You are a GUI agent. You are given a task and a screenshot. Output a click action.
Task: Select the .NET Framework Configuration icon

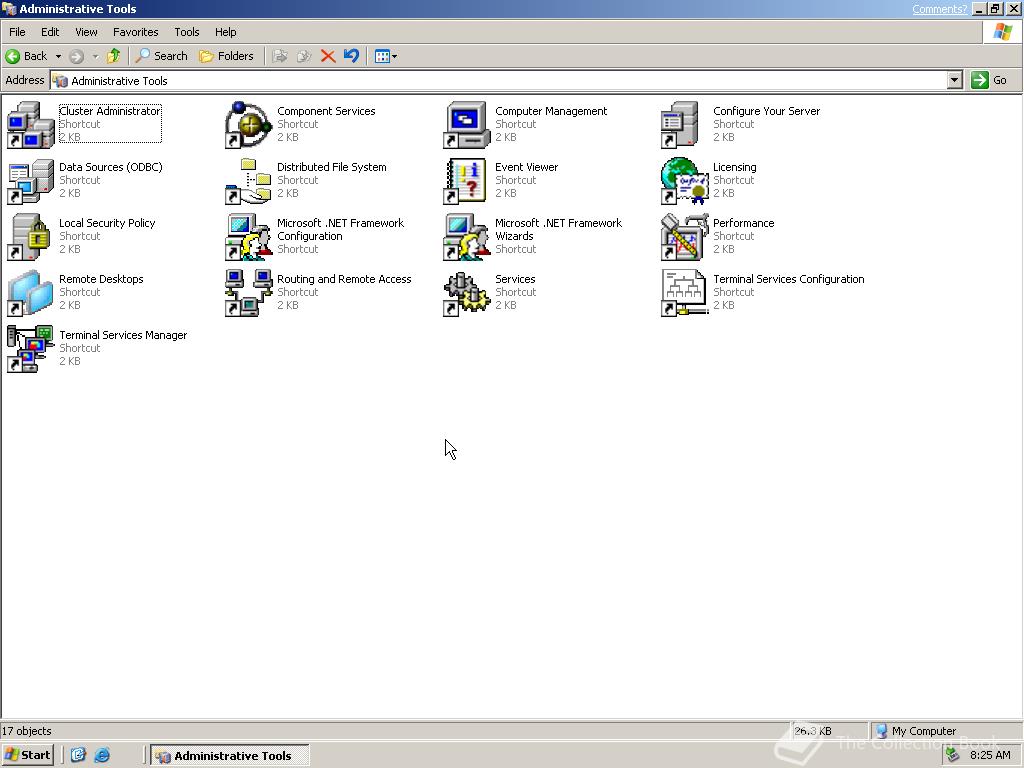point(248,237)
